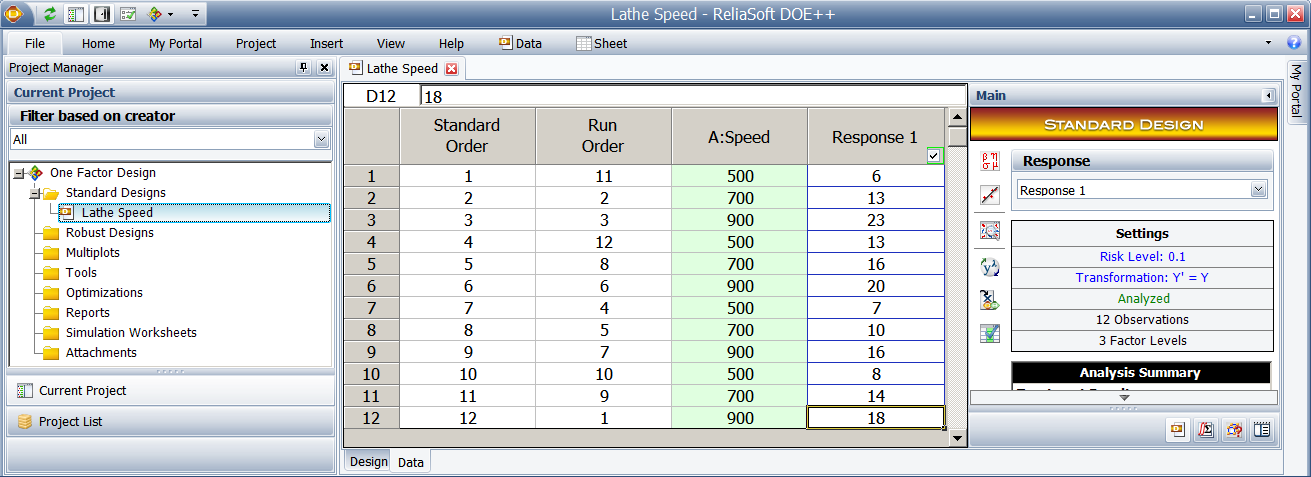Collapse the Main control panel arrow
This screenshot has width=1311, height=477.
tap(1269, 96)
